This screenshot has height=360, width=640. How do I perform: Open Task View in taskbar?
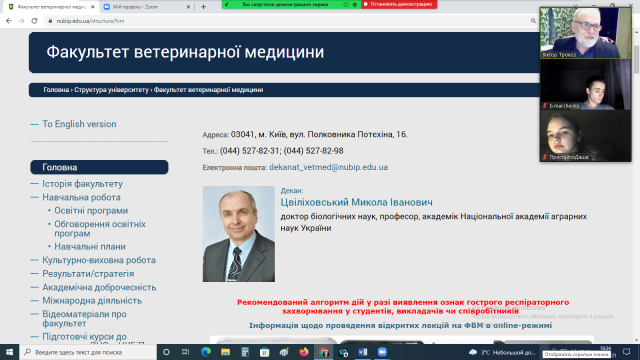pyautogui.click(x=185, y=352)
